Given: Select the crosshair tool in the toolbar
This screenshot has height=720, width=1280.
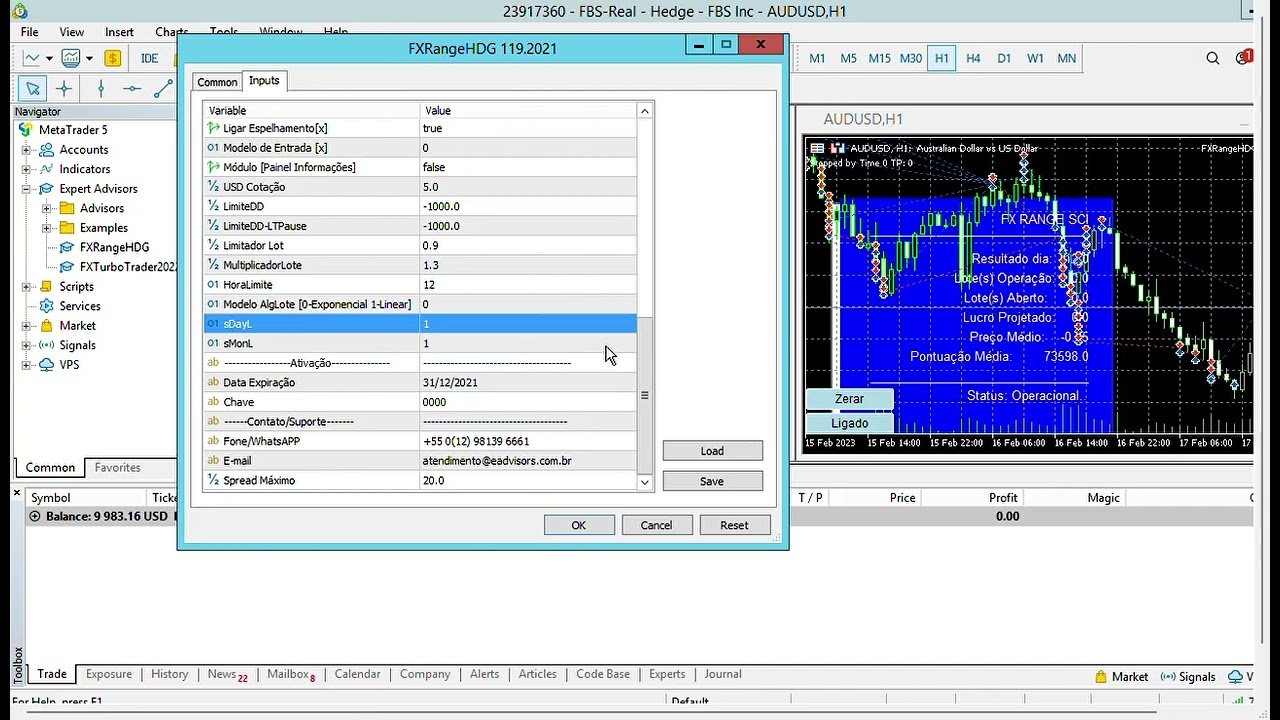Looking at the screenshot, I should point(64,88).
